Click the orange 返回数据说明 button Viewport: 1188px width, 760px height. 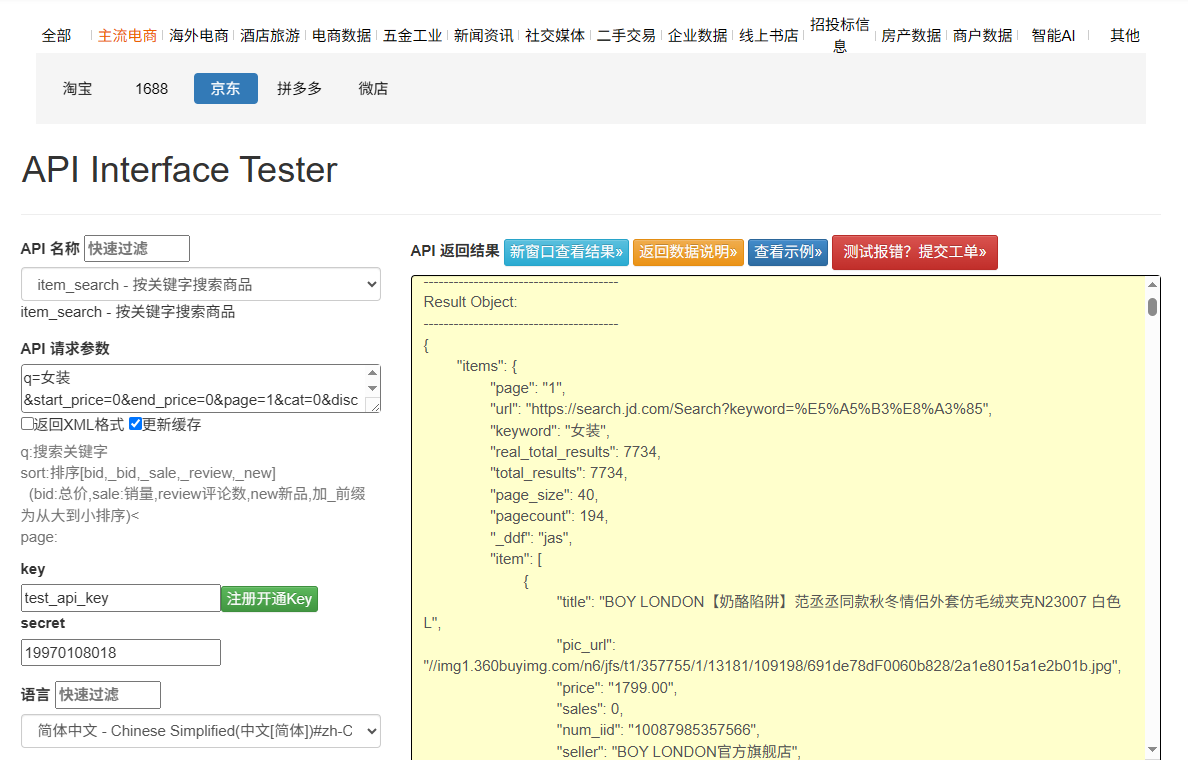pos(688,252)
